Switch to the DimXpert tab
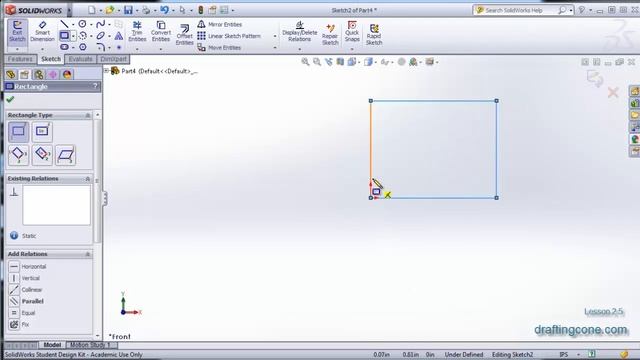640x360 pixels. (113, 59)
